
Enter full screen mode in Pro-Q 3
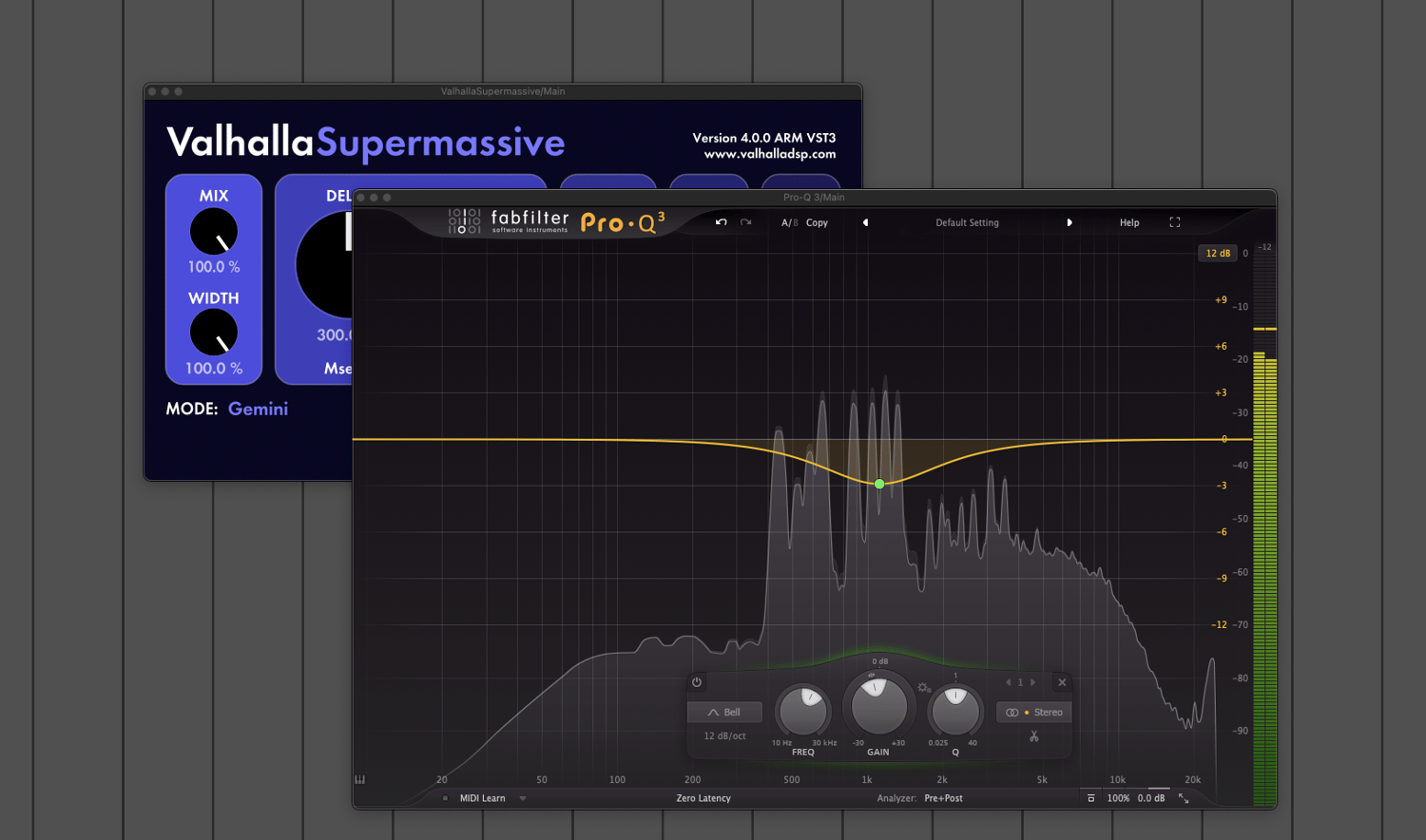tap(1175, 222)
